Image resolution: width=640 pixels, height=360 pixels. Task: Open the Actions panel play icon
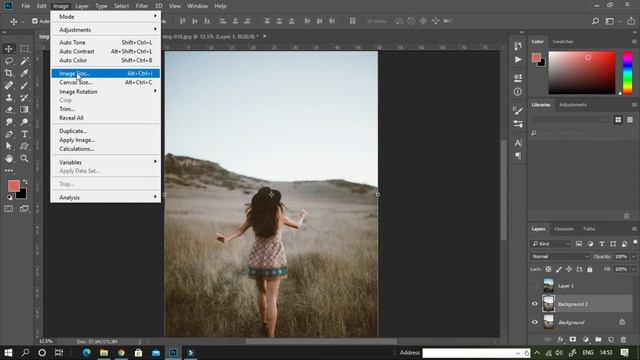point(518,60)
